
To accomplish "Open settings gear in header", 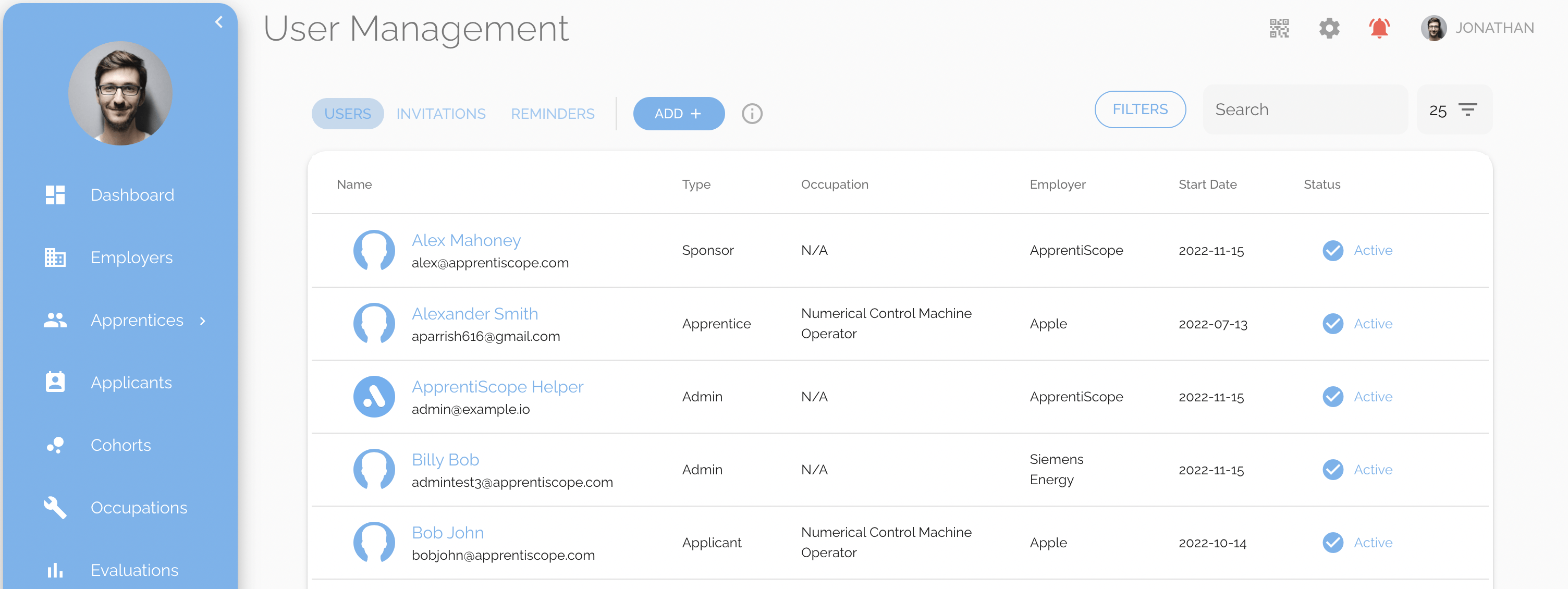I will pyautogui.click(x=1329, y=28).
